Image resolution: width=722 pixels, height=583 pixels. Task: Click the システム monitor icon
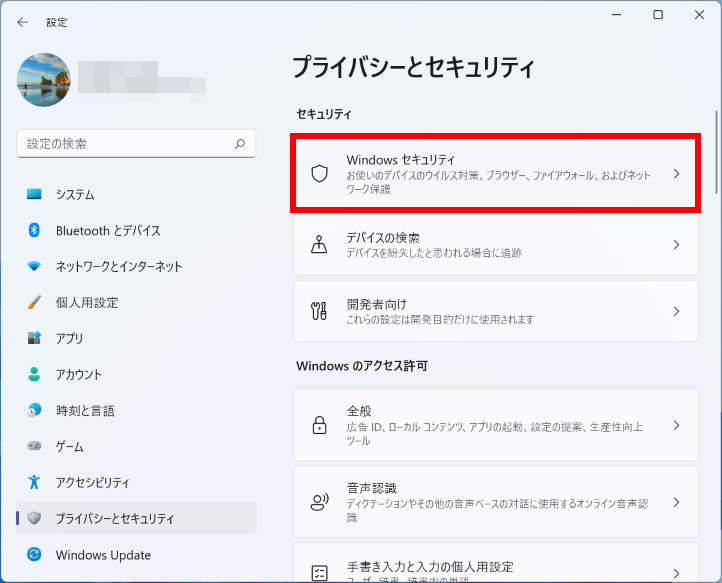pyautogui.click(x=34, y=194)
